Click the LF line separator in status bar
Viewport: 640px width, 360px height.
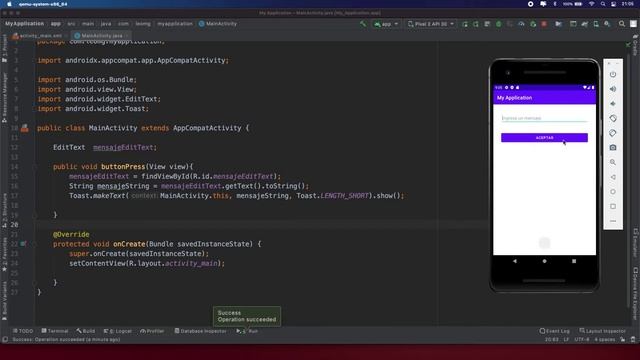point(566,340)
